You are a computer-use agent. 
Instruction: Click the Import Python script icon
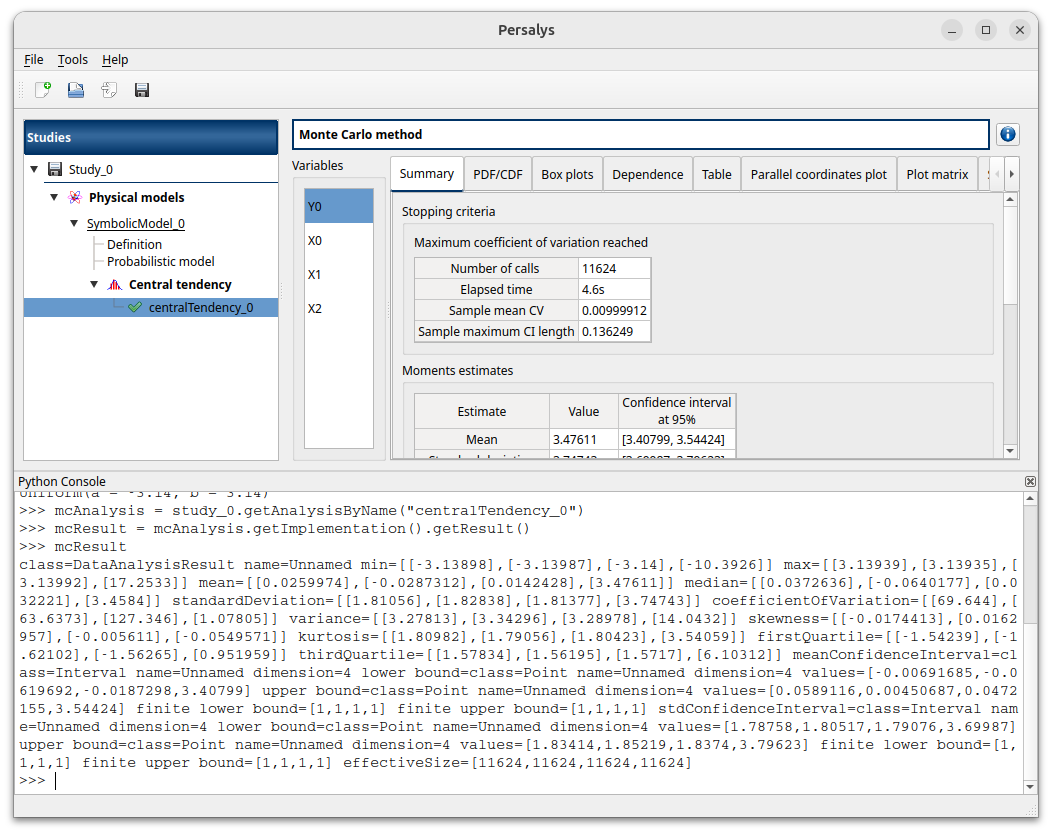pos(109,90)
